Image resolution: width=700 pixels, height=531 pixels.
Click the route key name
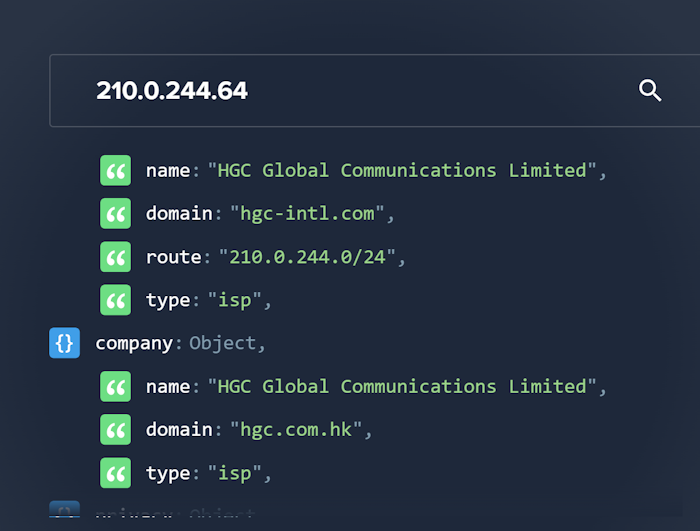coord(173,257)
